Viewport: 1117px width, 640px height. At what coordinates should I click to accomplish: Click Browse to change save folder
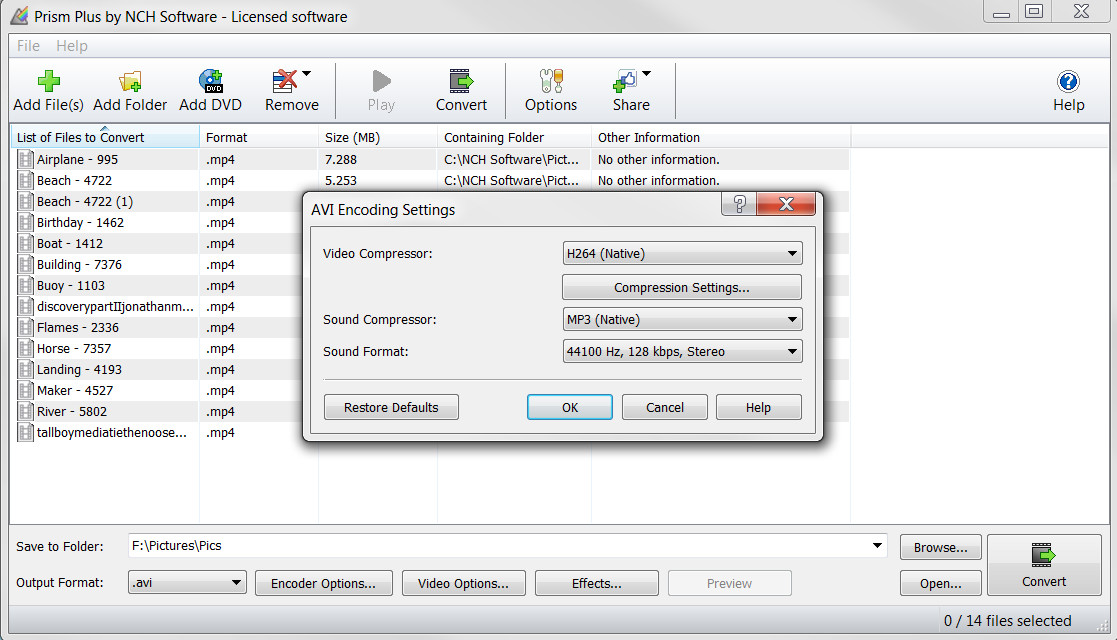pos(939,547)
